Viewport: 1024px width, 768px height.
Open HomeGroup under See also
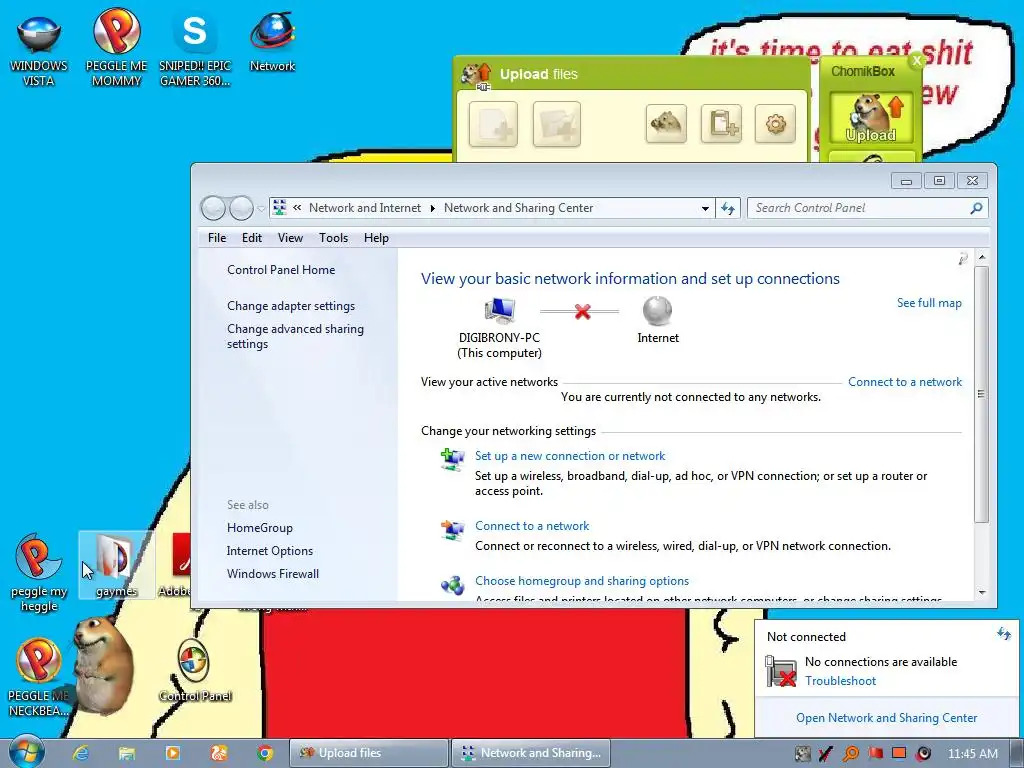point(259,528)
